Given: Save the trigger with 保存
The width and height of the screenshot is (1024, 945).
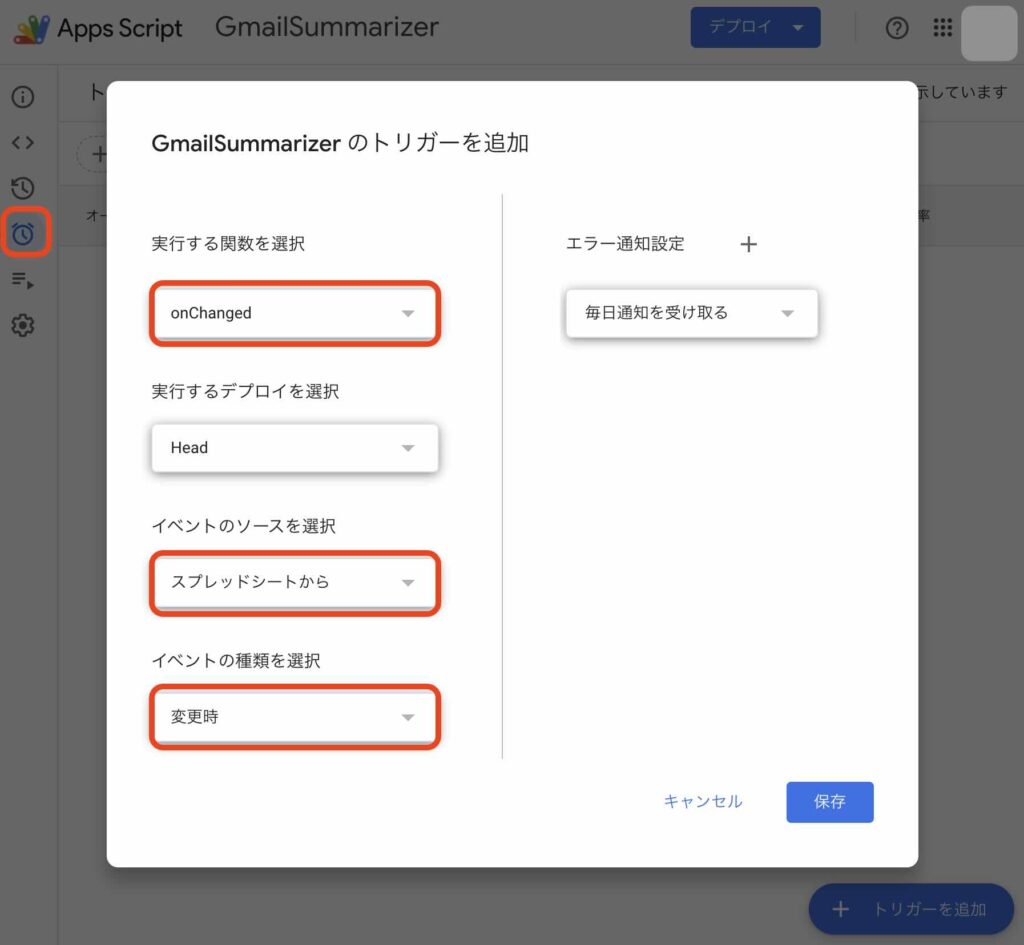Looking at the screenshot, I should pyautogui.click(x=830, y=801).
